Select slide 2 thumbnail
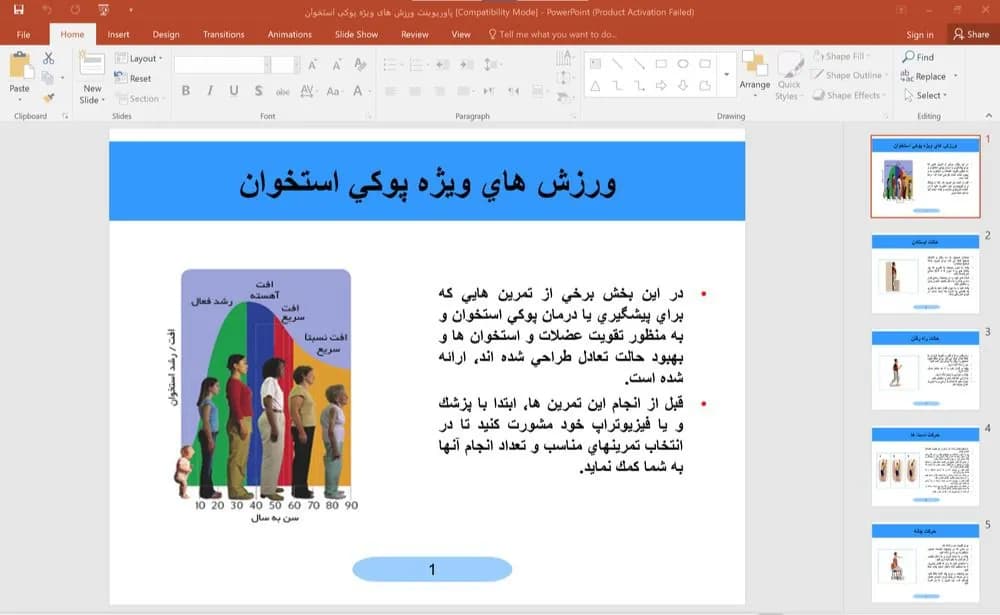 point(925,274)
